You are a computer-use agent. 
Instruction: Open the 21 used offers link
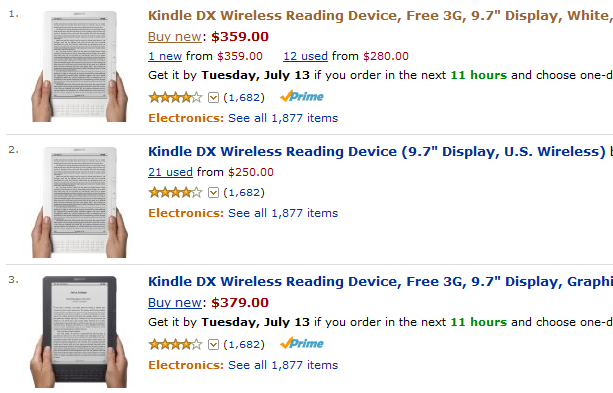point(170,172)
